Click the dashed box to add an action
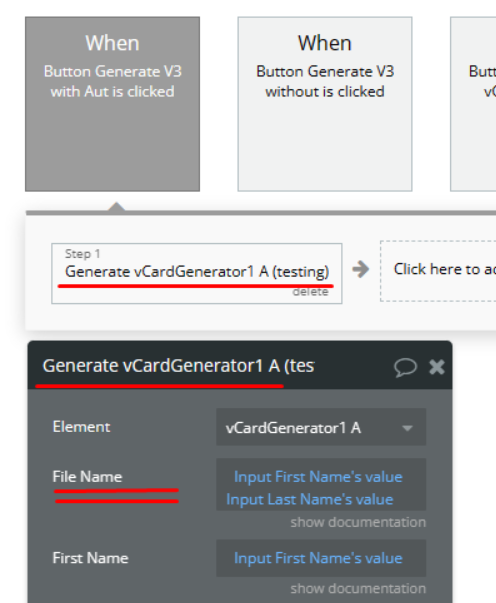Viewport: 496px width, 603px height. (x=438, y=271)
